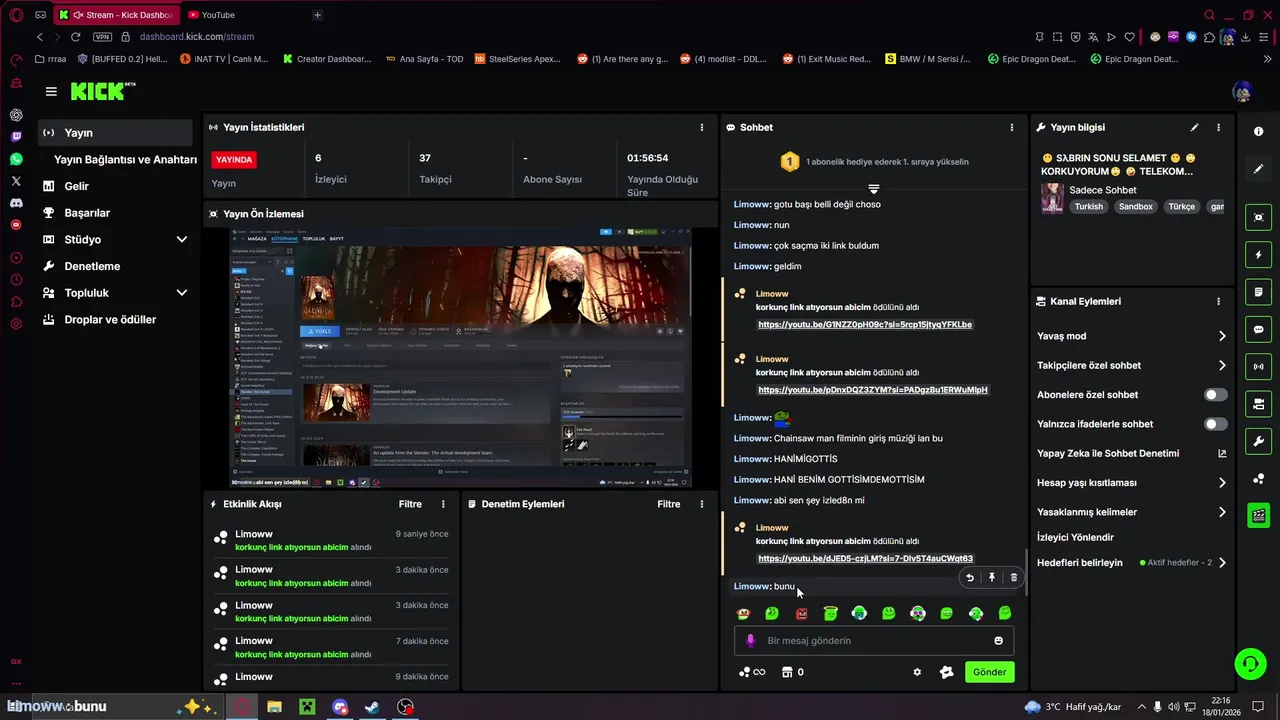The height and width of the screenshot is (720, 1280).
Task: Expand the Stüdyo sidebar section
Action: tap(181, 240)
